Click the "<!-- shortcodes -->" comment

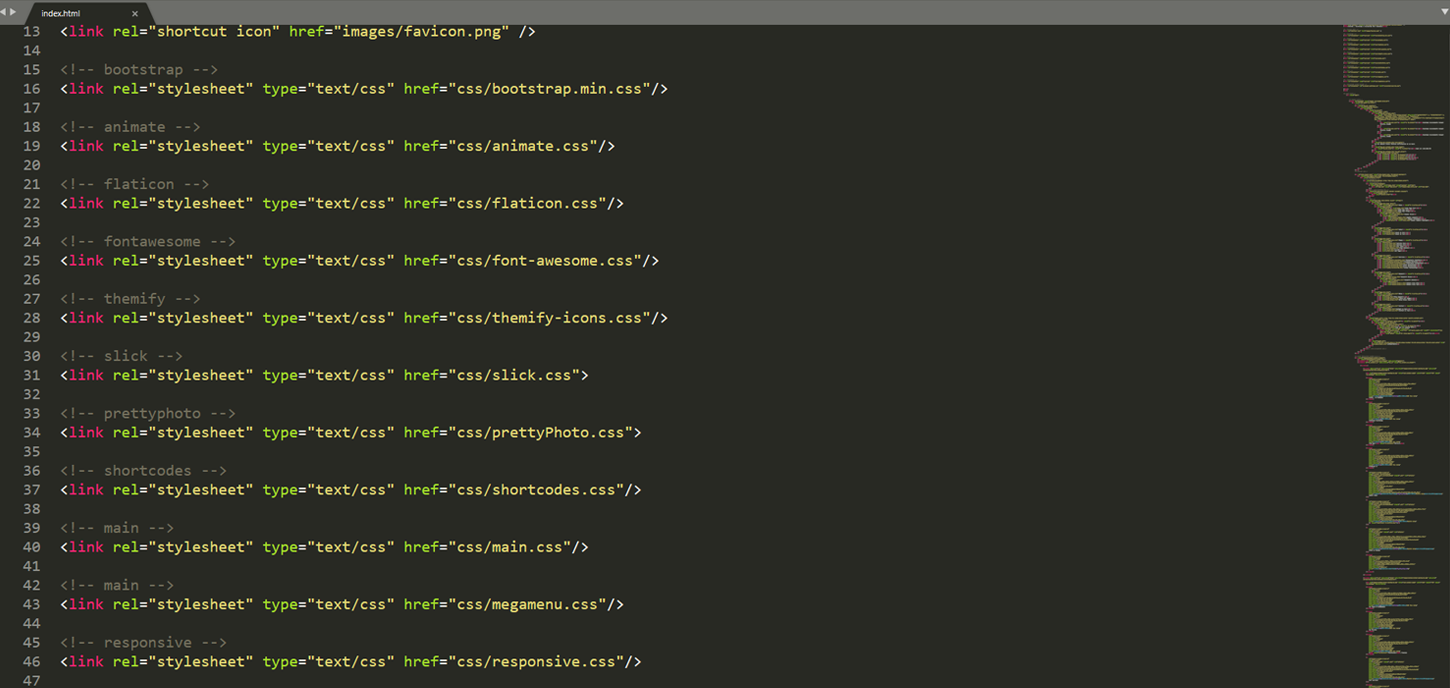pyautogui.click(x=144, y=471)
